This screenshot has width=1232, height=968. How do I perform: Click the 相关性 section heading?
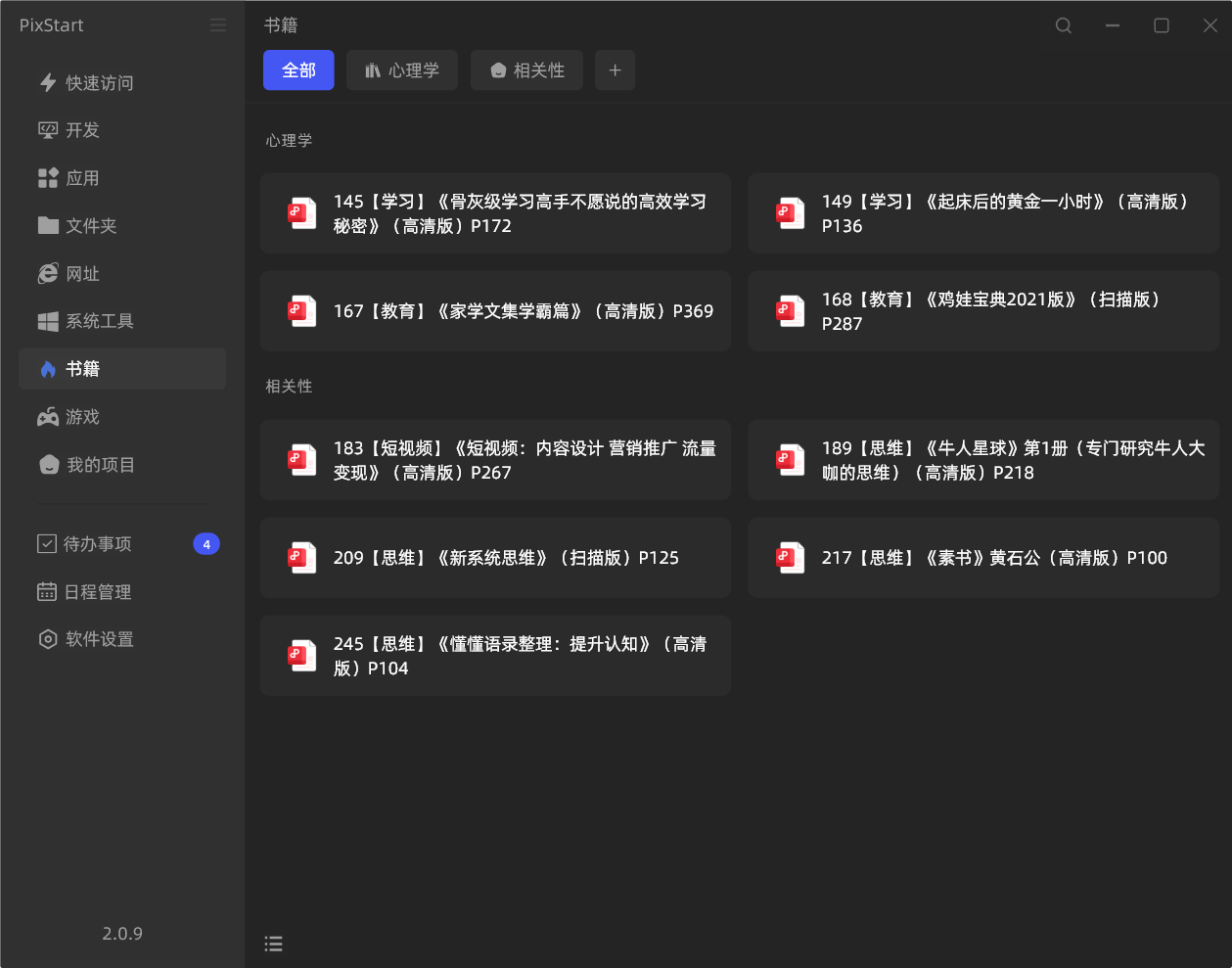point(289,387)
